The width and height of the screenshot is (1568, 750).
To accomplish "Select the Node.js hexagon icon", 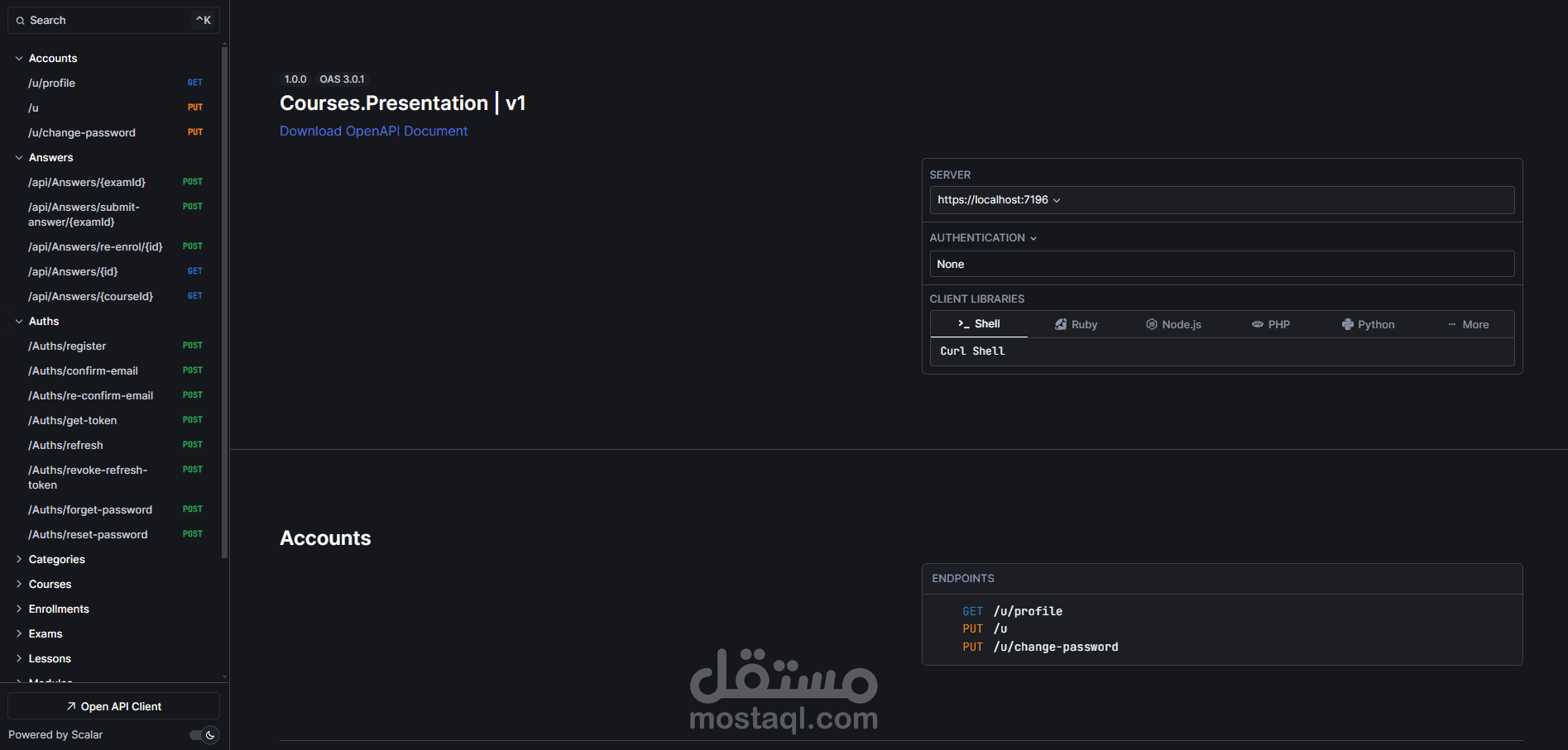I will click(x=1151, y=324).
